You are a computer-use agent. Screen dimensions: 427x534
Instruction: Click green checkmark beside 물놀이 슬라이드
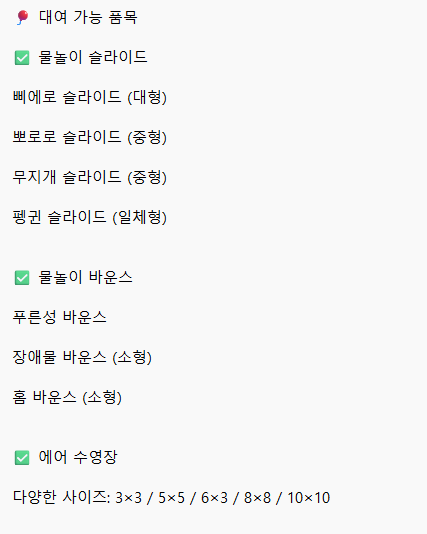click(x=22, y=58)
